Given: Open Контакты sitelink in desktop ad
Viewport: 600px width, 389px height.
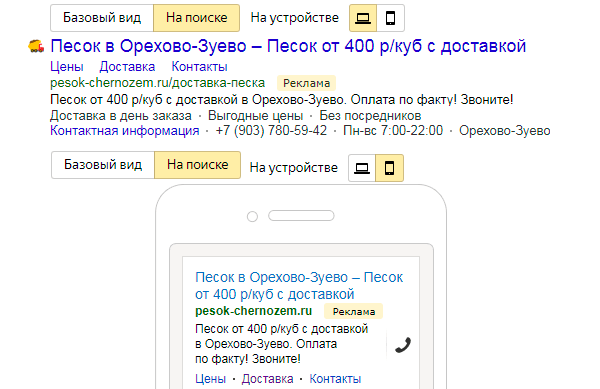Looking at the screenshot, I should click(199, 67).
